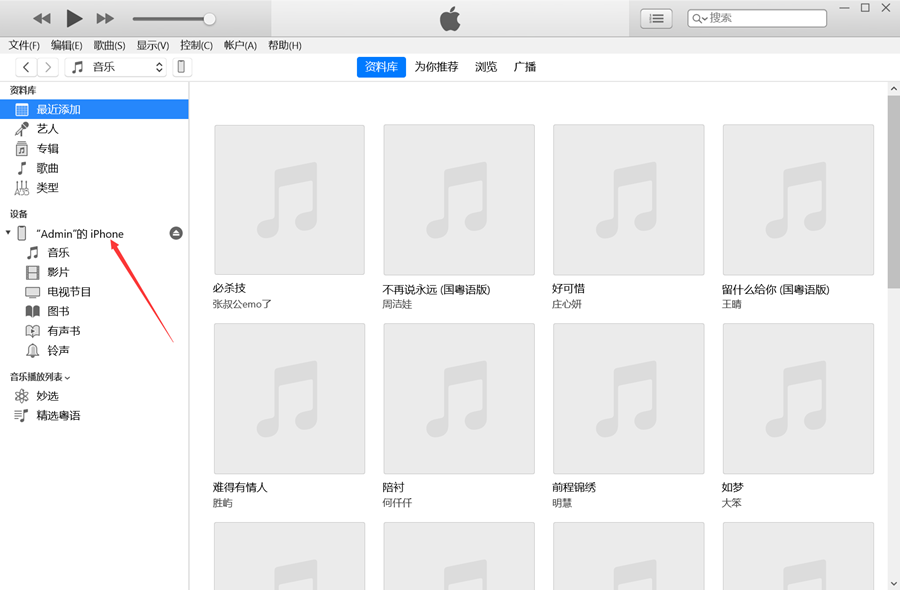Viewport: 900px width, 590px height.
Task: Start playback with the play button
Action: pos(74,18)
